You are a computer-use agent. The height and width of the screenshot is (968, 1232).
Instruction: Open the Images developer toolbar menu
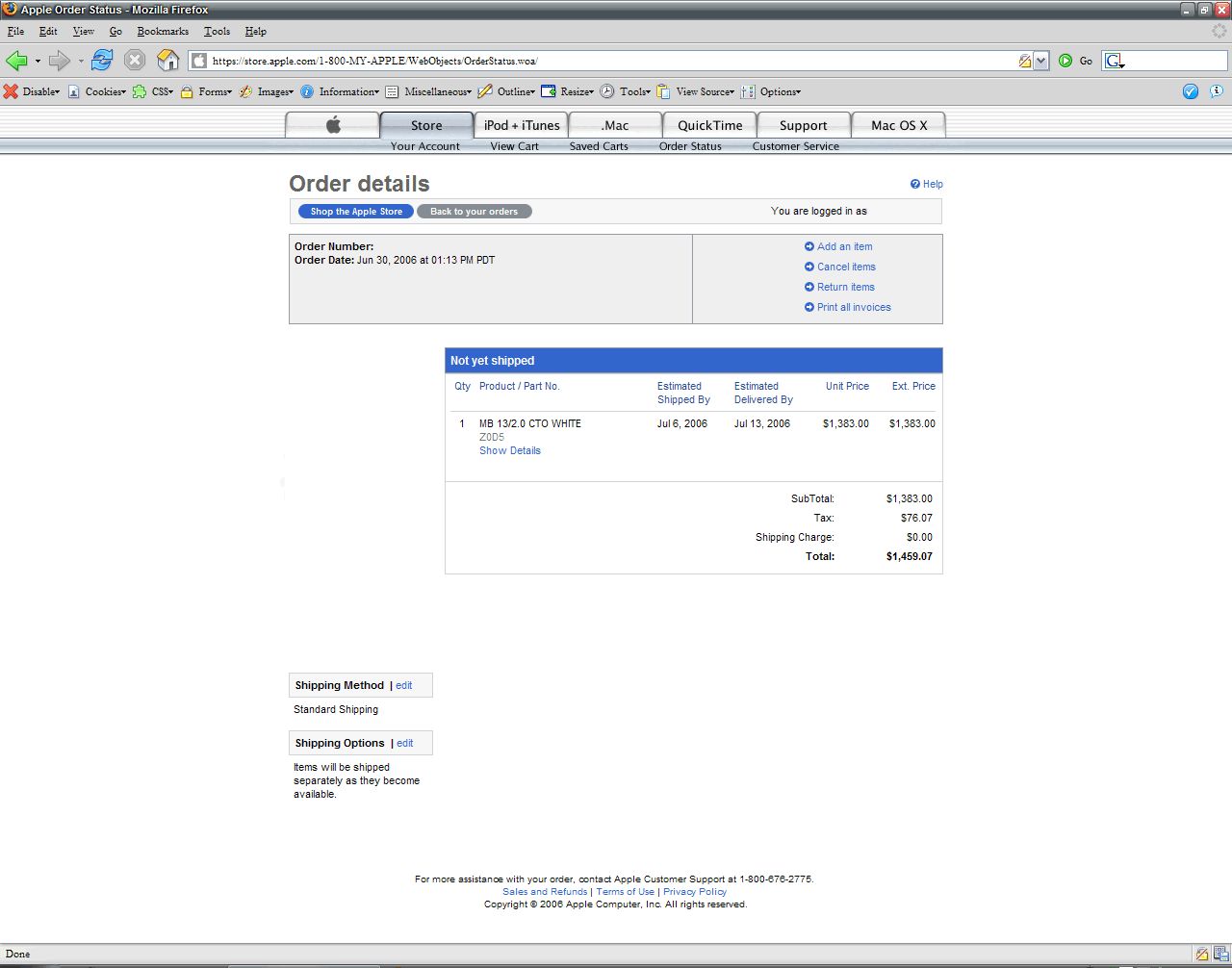coord(267,91)
